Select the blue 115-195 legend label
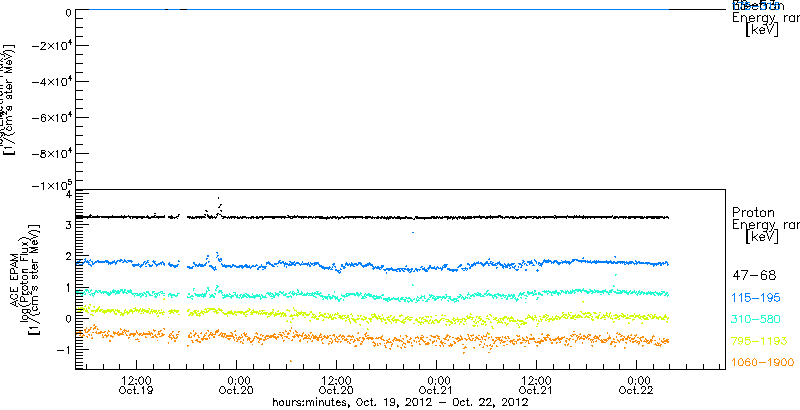The image size is (800, 410). [756, 298]
